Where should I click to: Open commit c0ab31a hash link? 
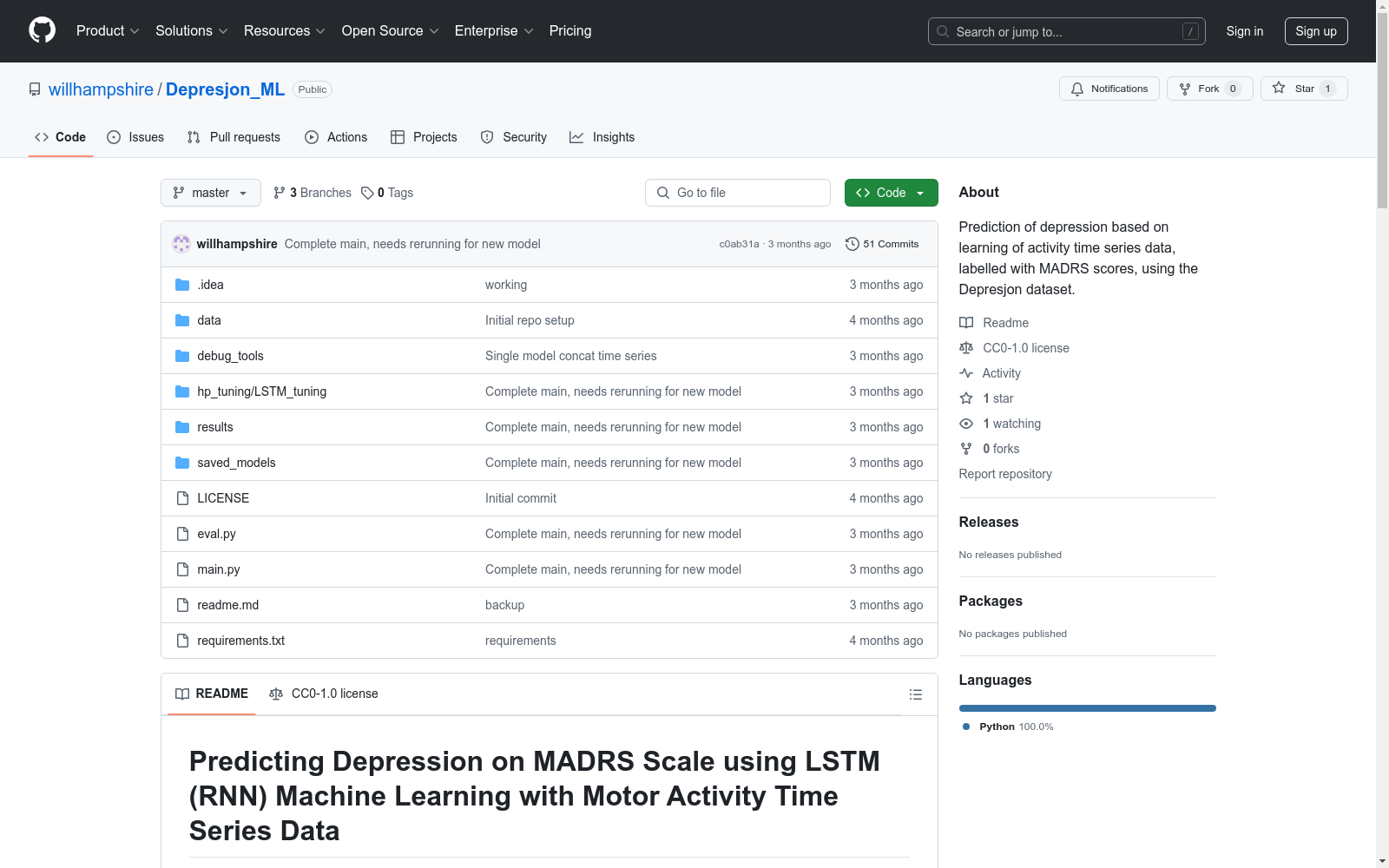[739, 244]
